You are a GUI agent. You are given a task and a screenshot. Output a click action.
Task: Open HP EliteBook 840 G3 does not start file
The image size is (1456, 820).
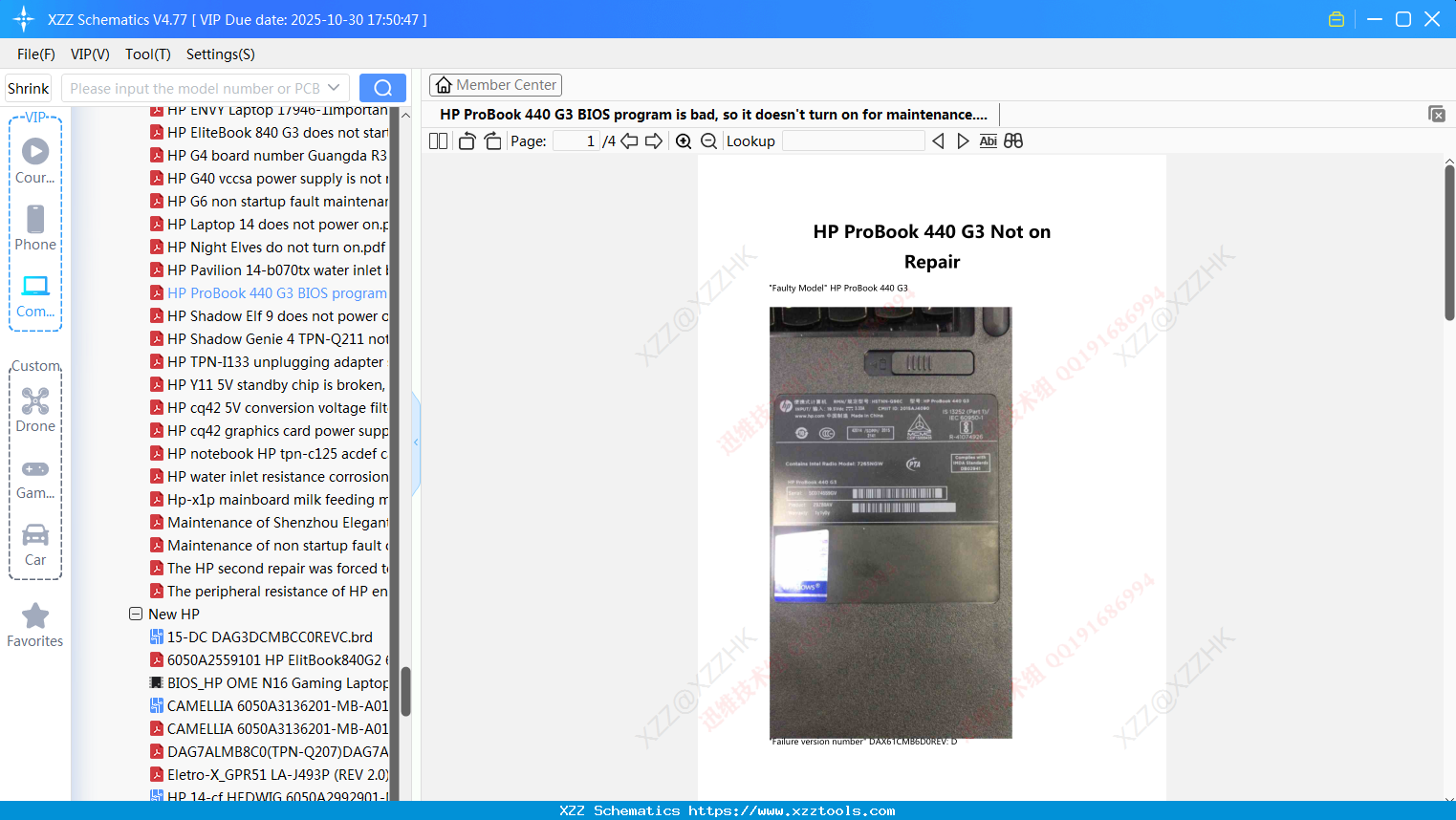269,132
